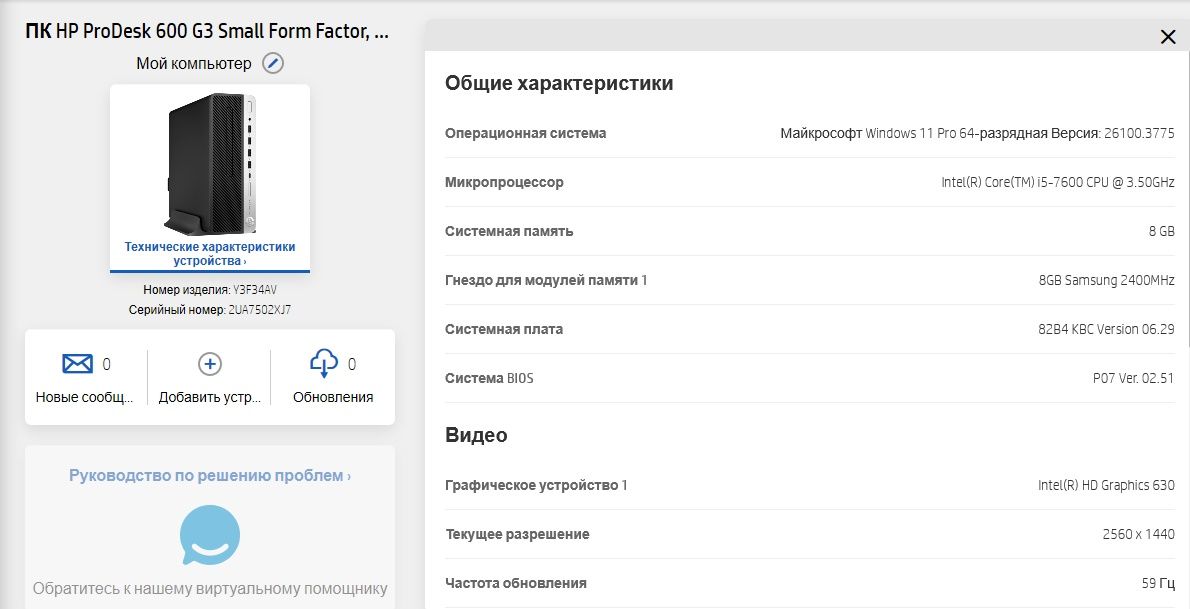Viewport: 1190px width, 609px height.
Task: Click the Системная память label
Action: [x=509, y=231]
